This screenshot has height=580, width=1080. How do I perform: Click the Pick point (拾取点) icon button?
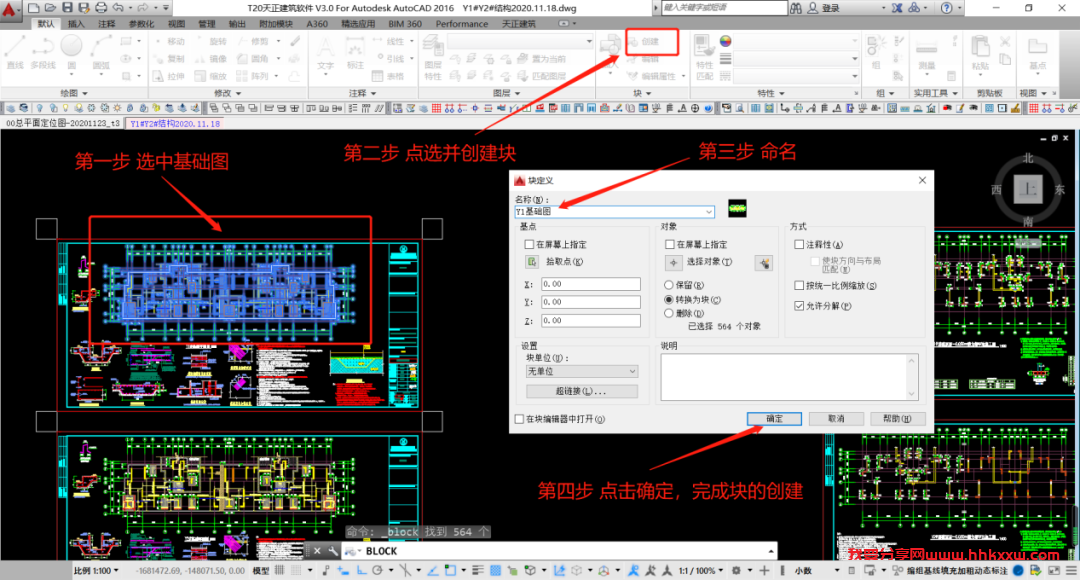pyautogui.click(x=532, y=262)
